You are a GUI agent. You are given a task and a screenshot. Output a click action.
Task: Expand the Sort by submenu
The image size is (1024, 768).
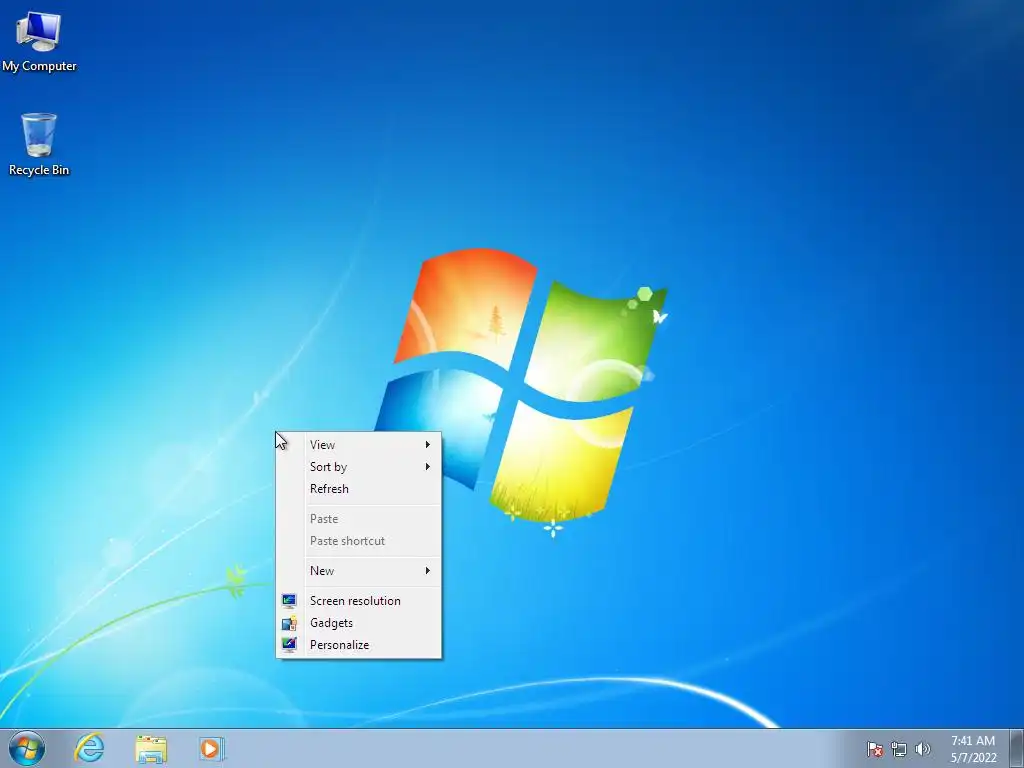pos(359,467)
